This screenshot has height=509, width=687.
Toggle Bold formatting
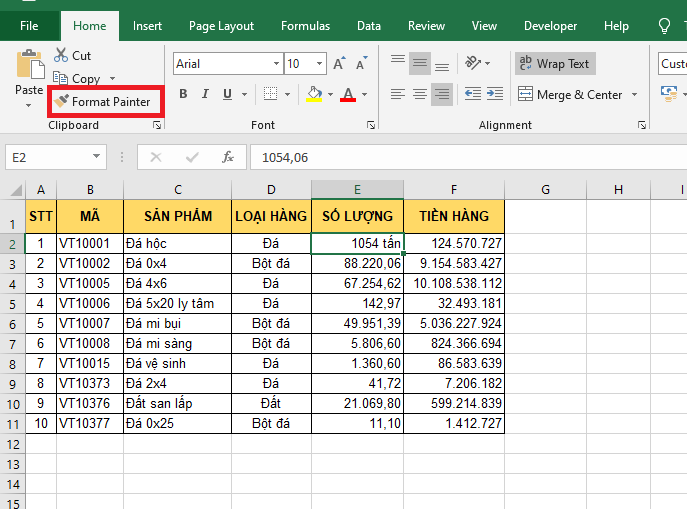point(183,95)
